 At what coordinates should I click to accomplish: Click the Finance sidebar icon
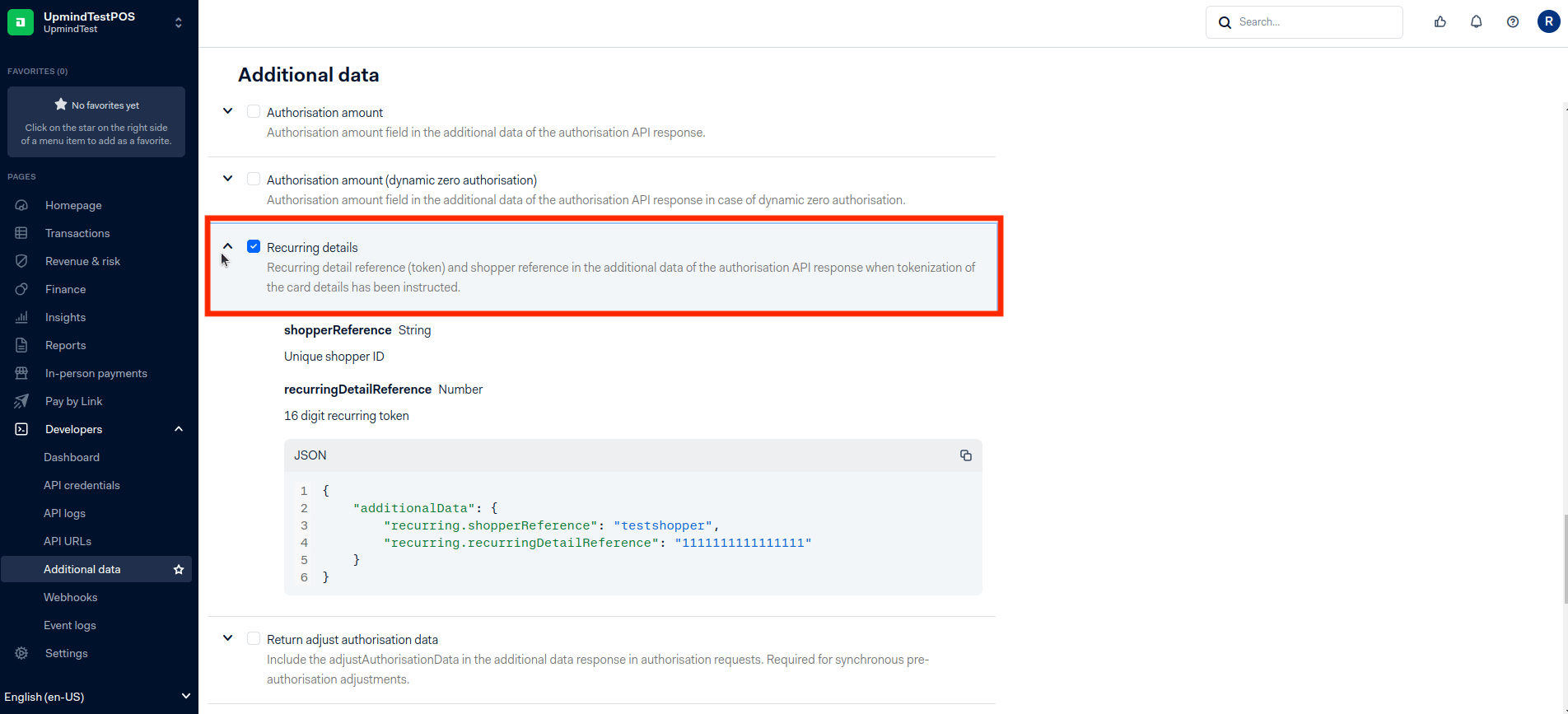pos(22,289)
